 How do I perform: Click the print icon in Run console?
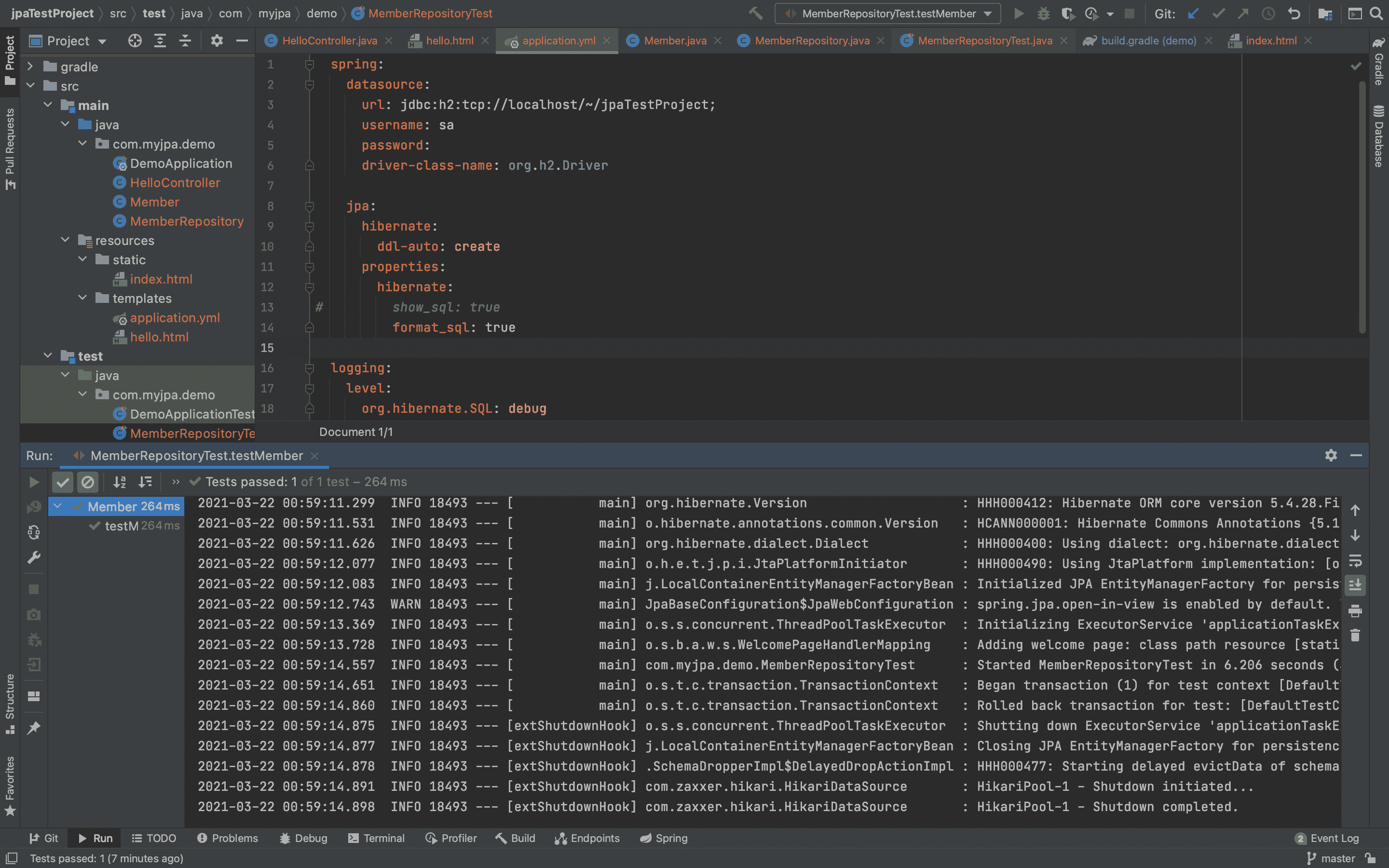point(1355,611)
